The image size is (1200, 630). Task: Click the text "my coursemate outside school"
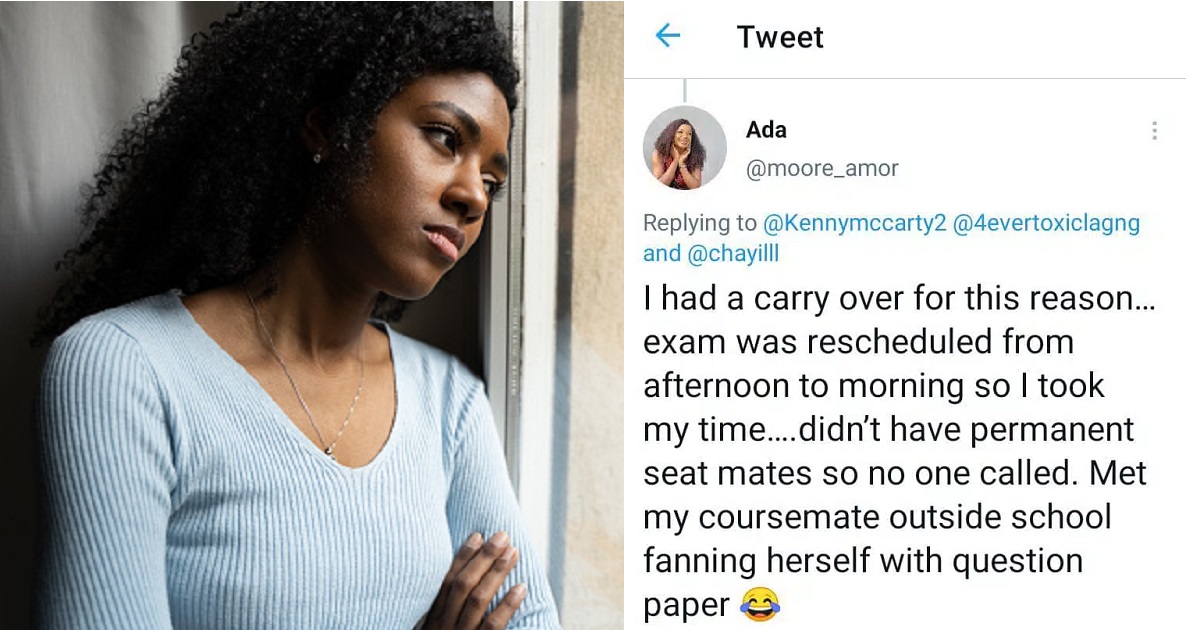[x=877, y=517]
